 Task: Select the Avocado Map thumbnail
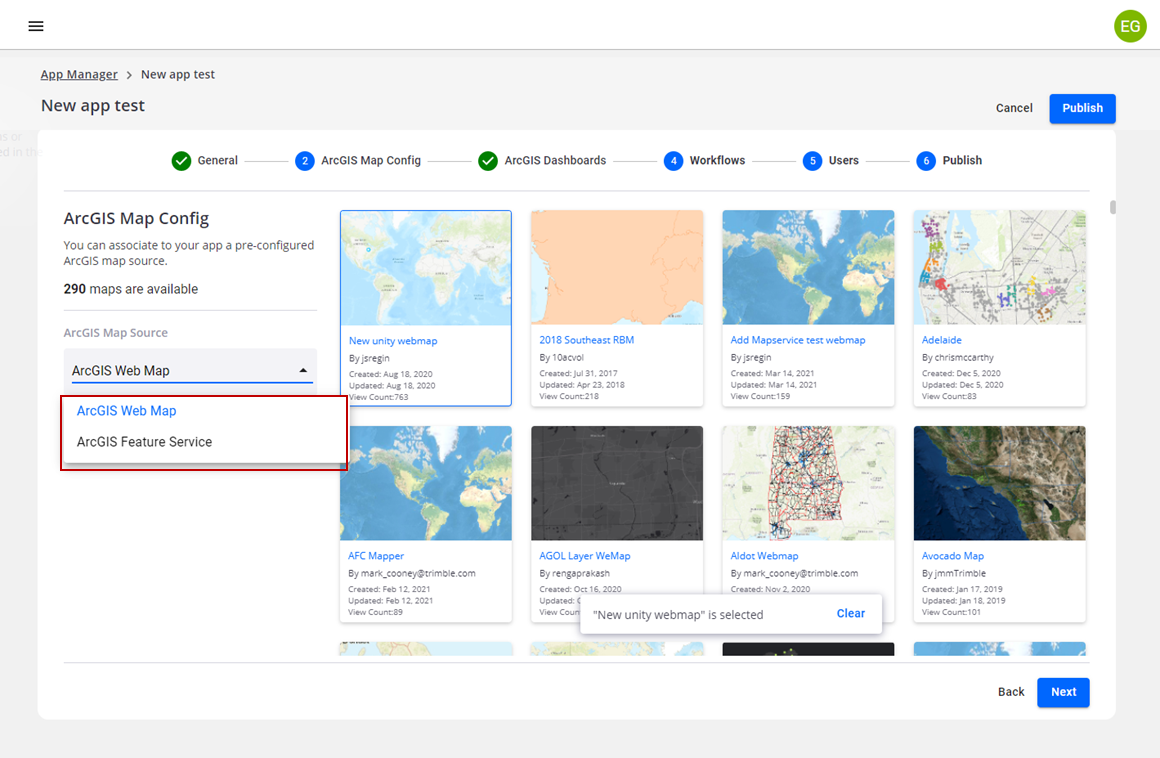coord(999,483)
